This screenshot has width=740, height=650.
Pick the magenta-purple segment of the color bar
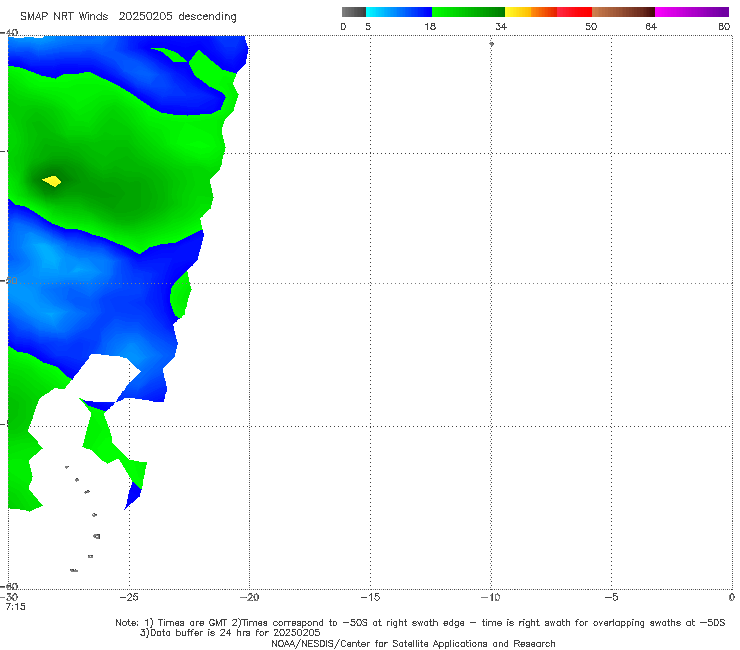coord(692,12)
